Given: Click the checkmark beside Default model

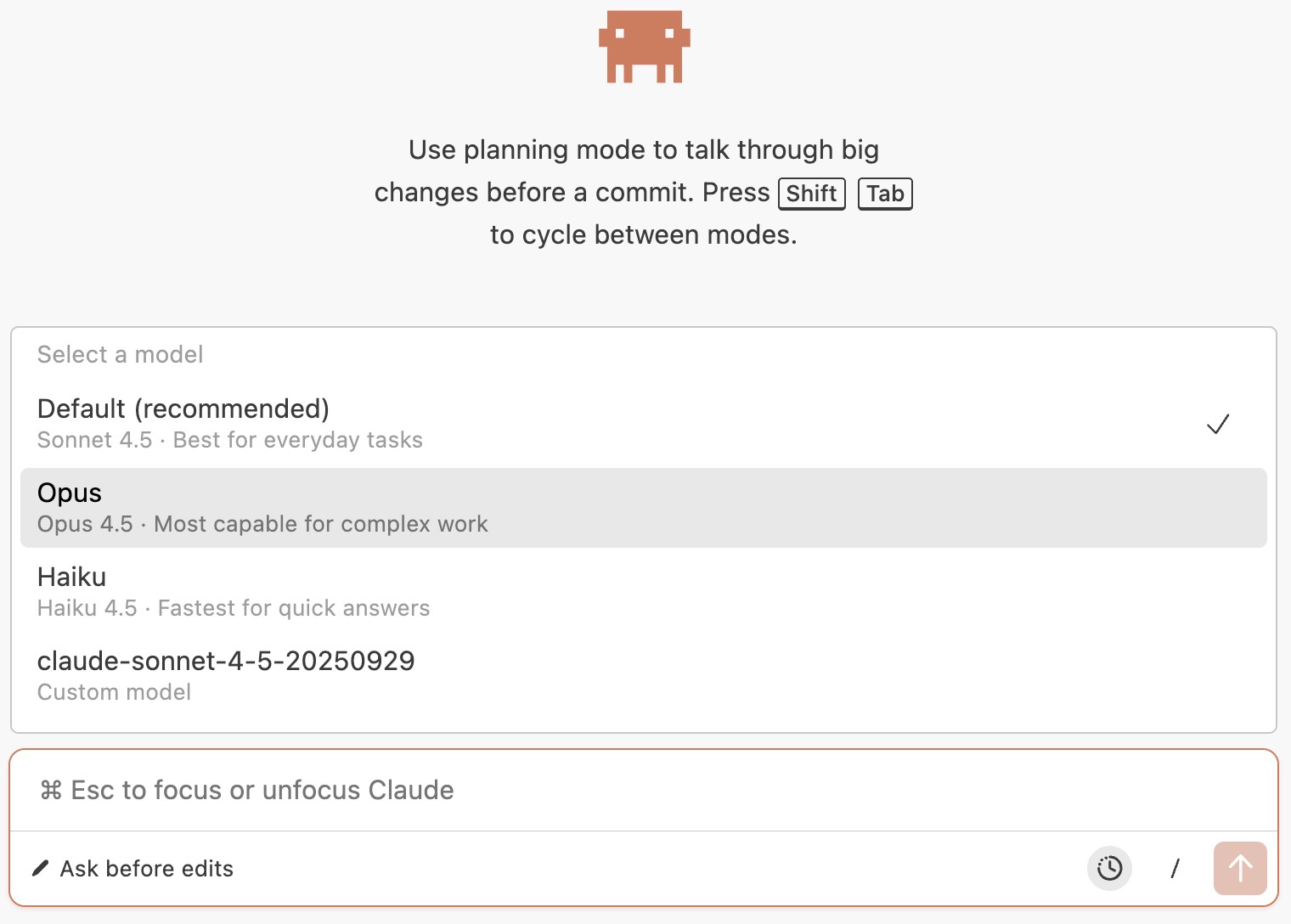Looking at the screenshot, I should tap(1218, 424).
